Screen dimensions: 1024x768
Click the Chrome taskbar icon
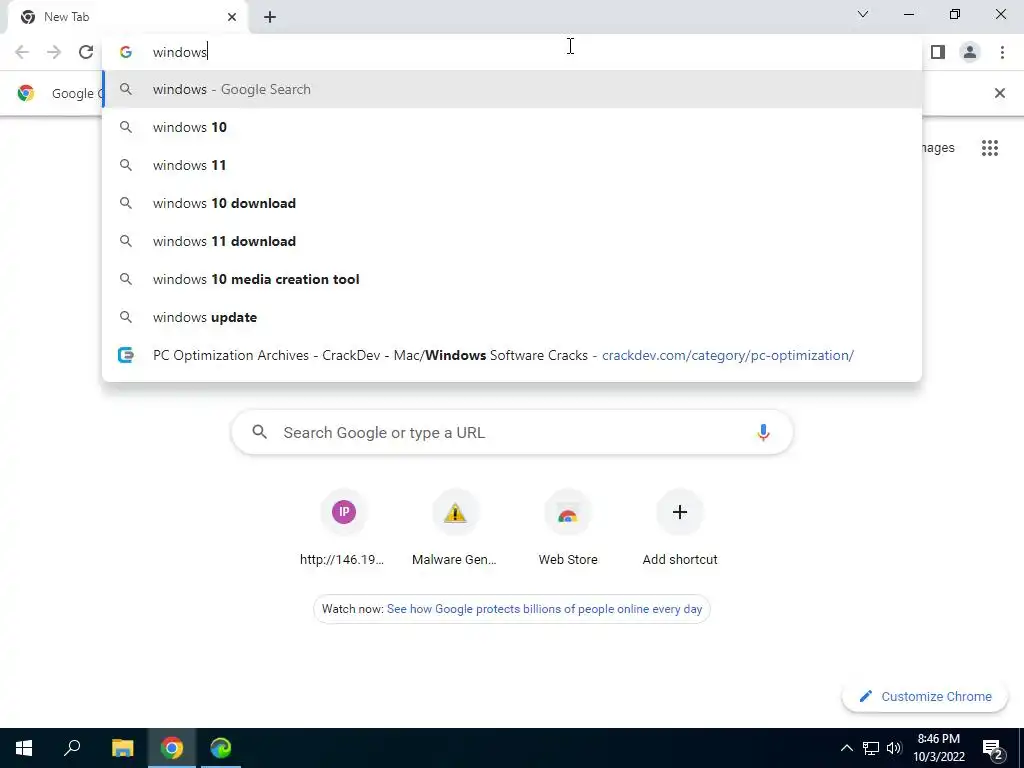[172, 748]
